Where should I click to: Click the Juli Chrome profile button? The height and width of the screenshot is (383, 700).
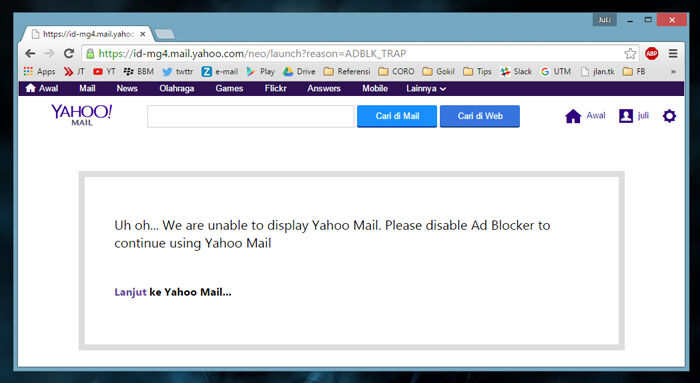(x=604, y=20)
